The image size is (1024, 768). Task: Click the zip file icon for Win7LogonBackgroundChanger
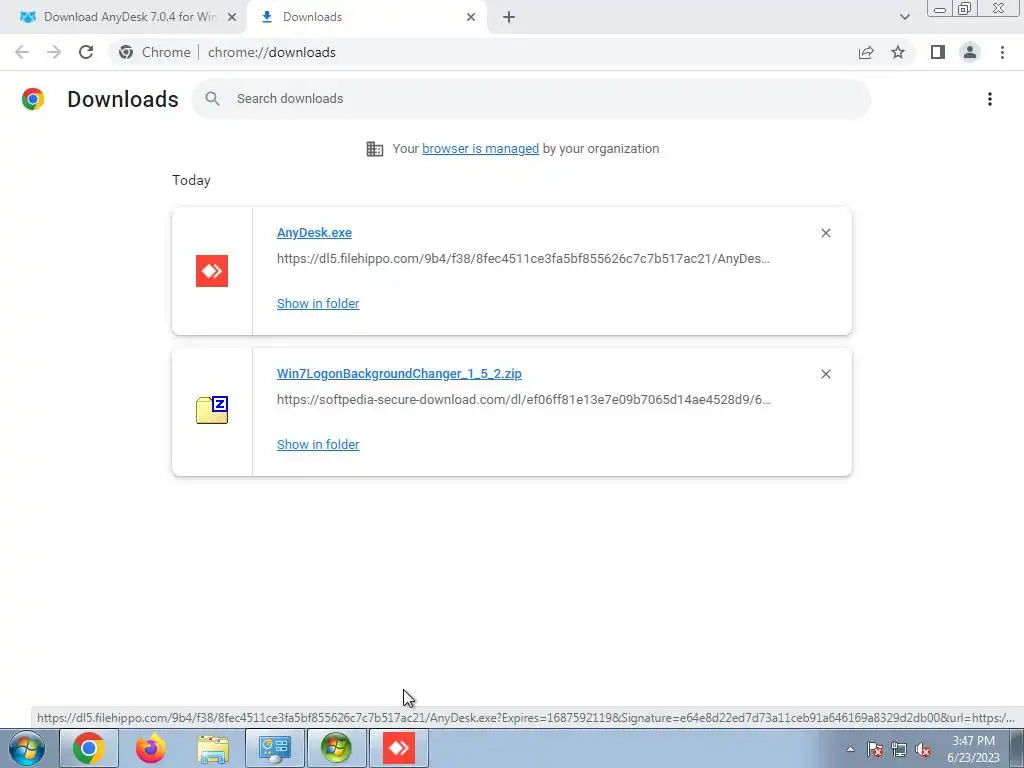tap(212, 410)
